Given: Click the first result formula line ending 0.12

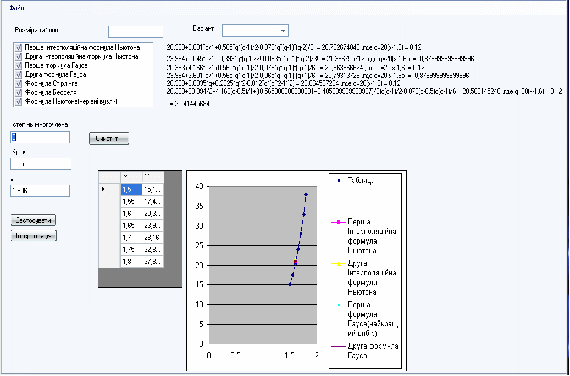Looking at the screenshot, I should tap(294, 48).
